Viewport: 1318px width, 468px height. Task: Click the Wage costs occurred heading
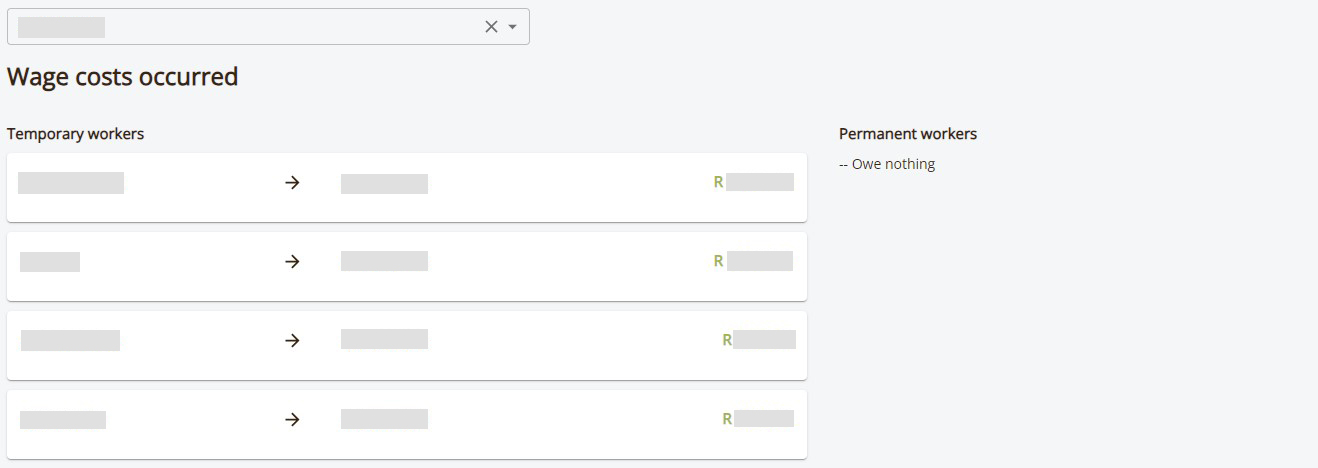[123, 77]
